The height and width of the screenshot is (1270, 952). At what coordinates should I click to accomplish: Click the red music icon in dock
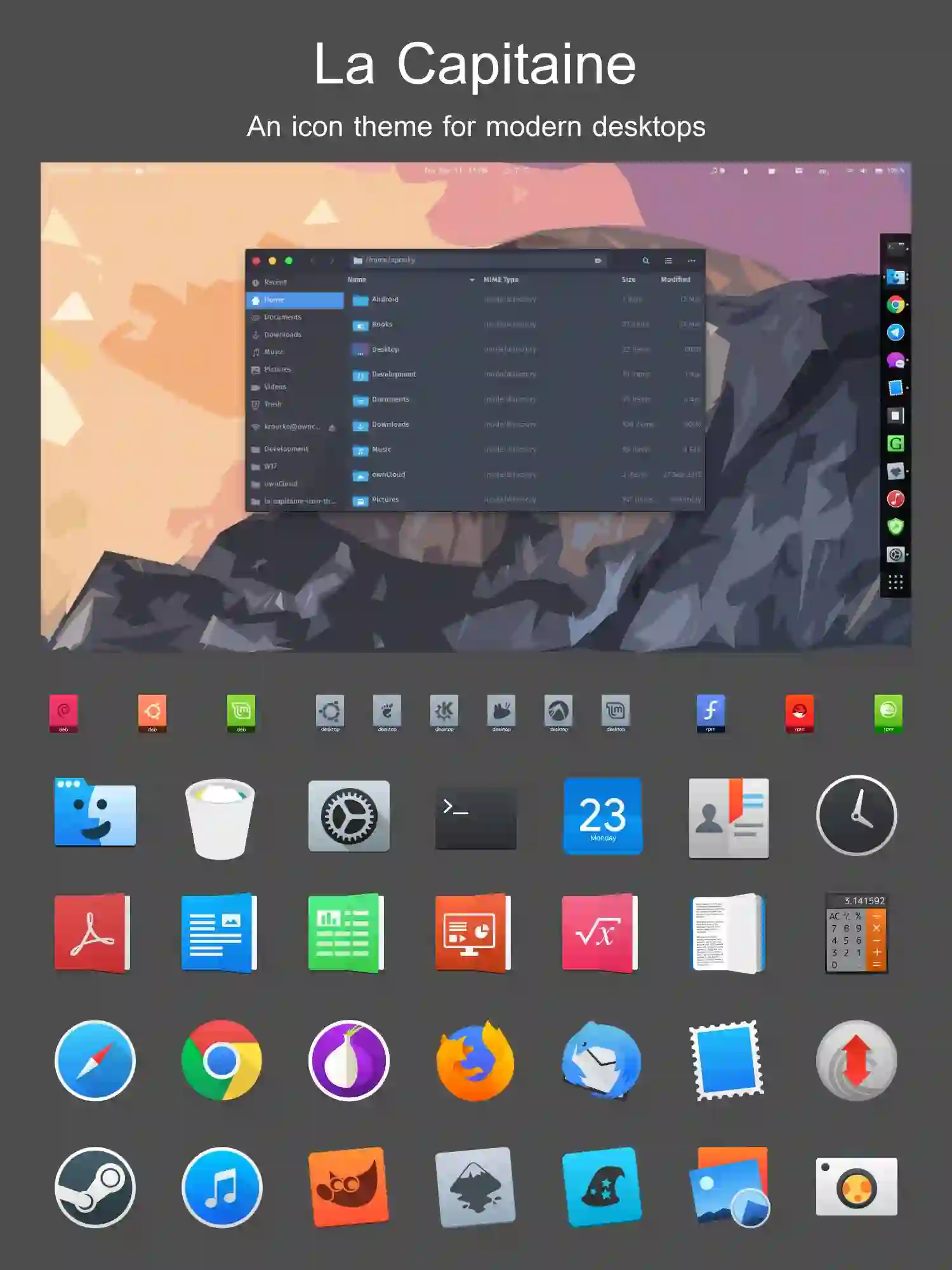click(x=896, y=499)
